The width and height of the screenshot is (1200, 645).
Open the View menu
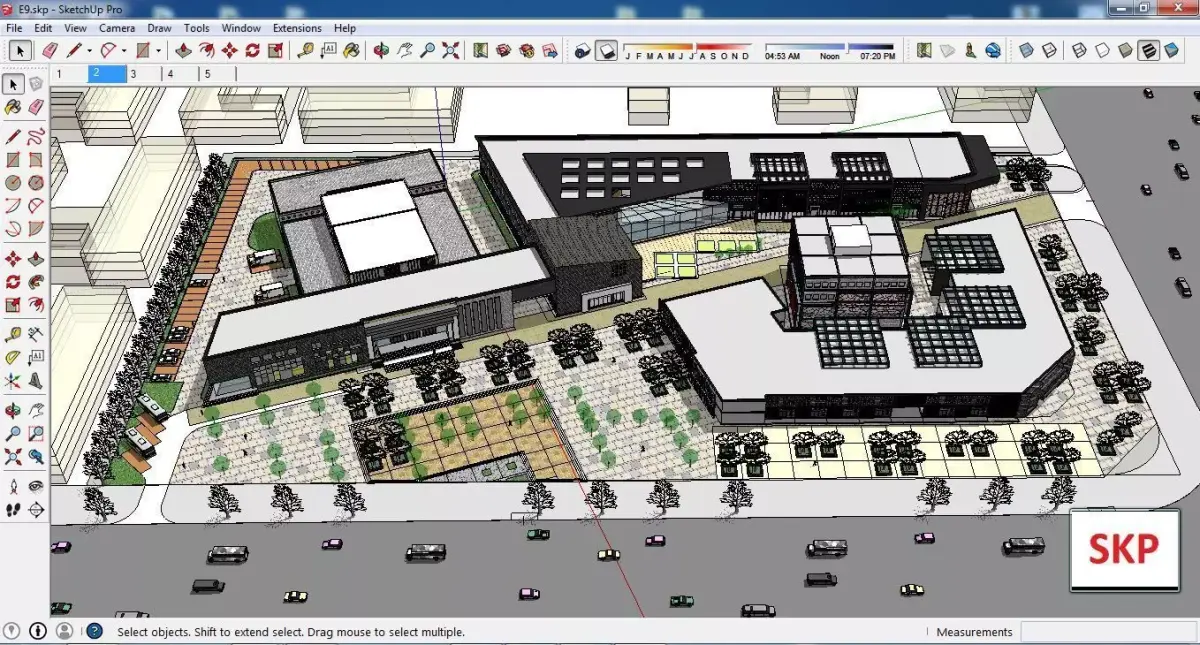[75, 28]
